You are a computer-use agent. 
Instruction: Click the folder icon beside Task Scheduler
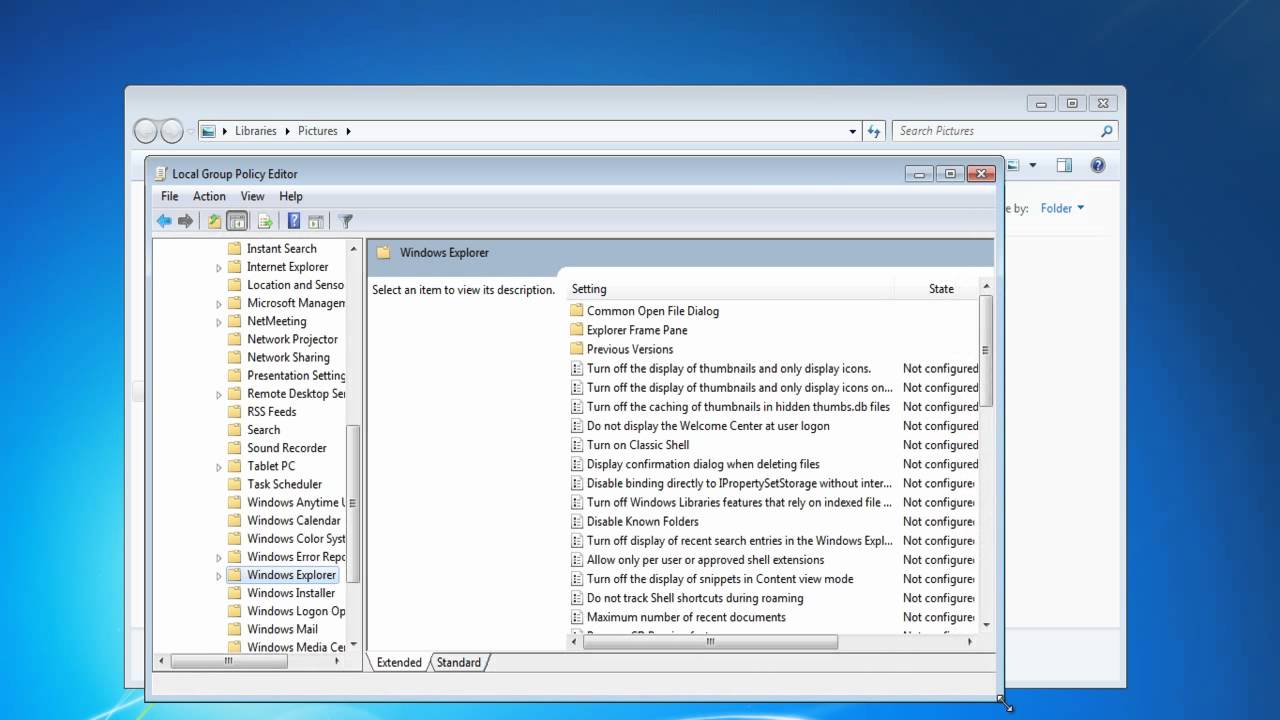point(235,484)
